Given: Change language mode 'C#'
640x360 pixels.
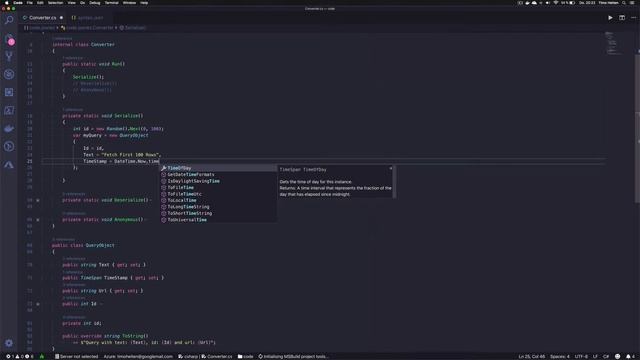Looking at the screenshot, I should [606, 356].
